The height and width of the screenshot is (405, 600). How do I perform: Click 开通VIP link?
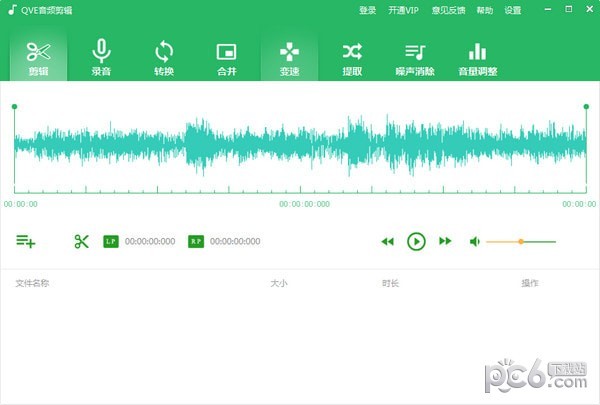403,10
